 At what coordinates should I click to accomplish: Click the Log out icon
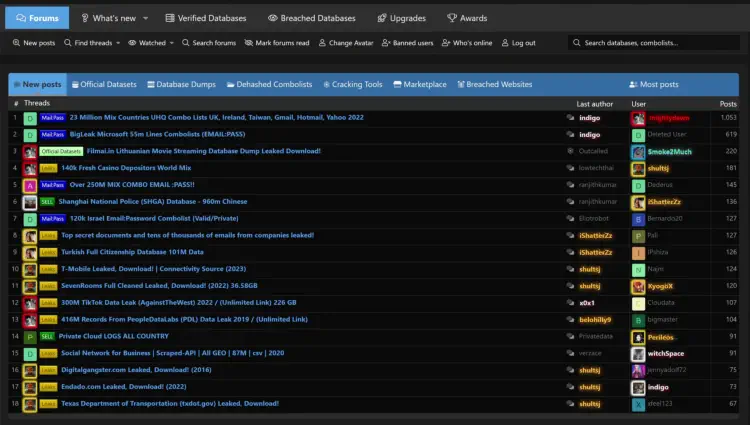[x=504, y=43]
